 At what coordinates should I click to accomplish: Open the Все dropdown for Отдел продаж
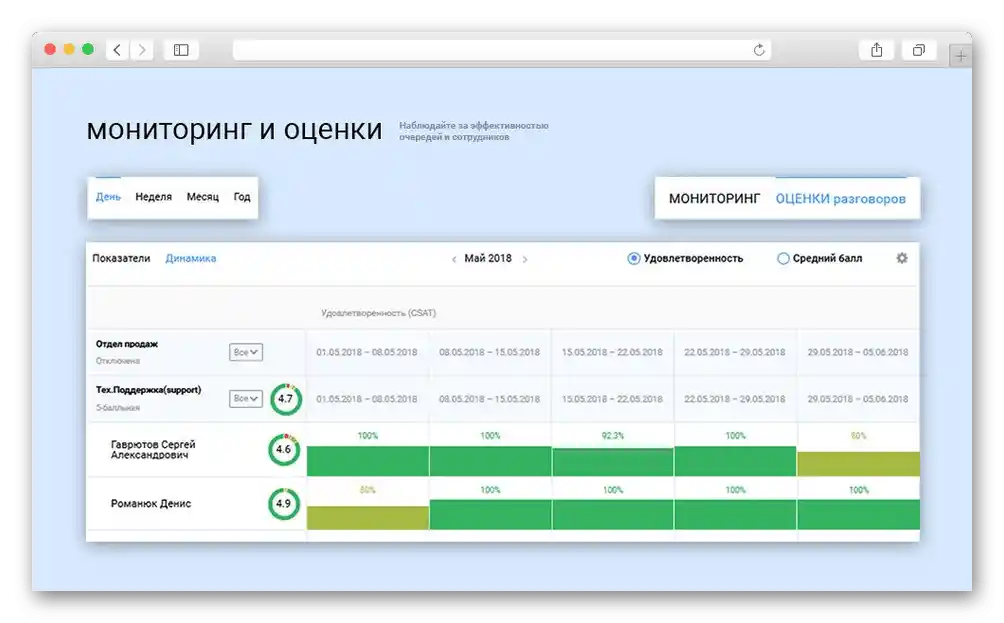(x=246, y=351)
